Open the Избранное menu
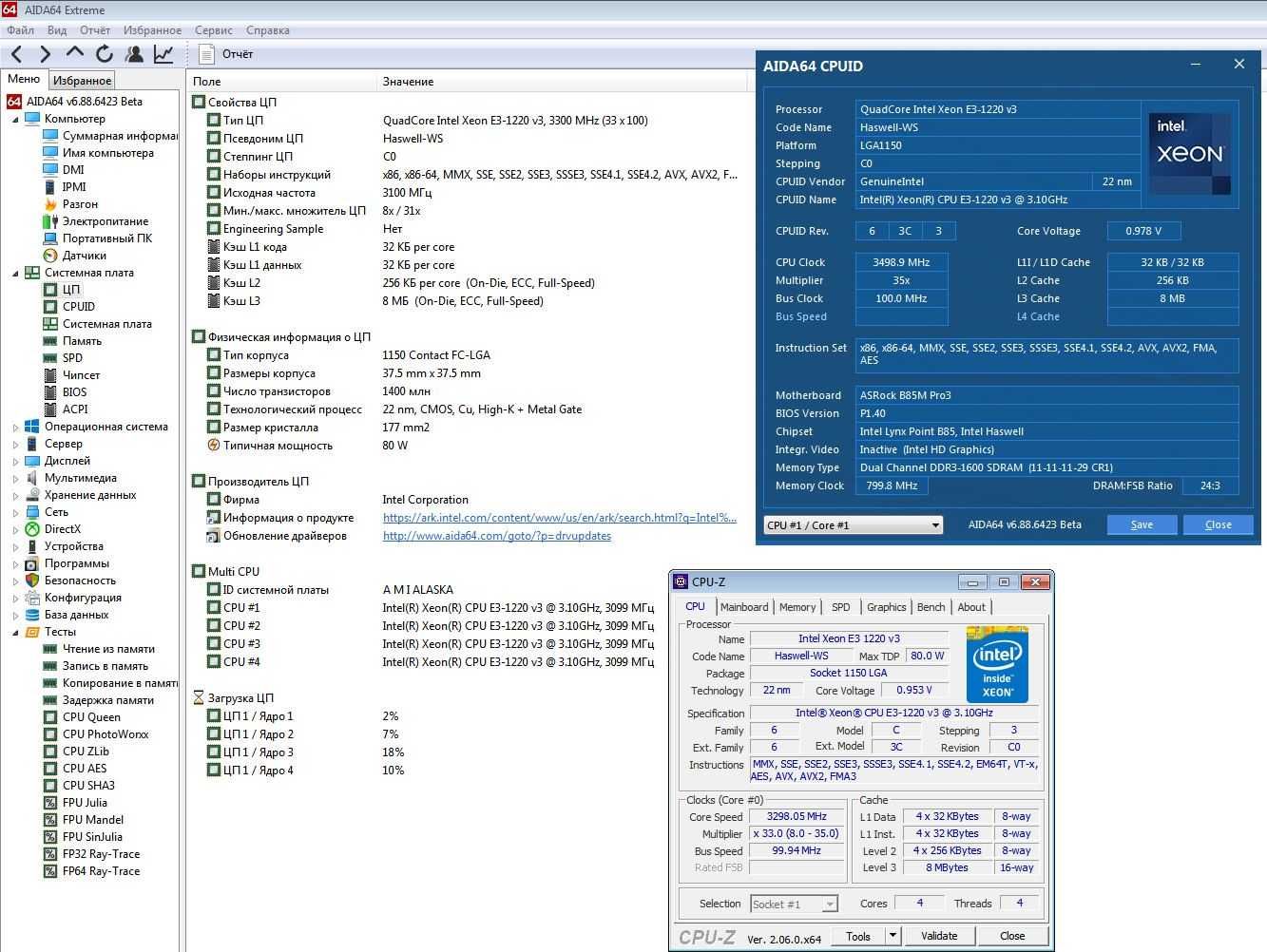Image resolution: width=1267 pixels, height=952 pixels. click(152, 30)
